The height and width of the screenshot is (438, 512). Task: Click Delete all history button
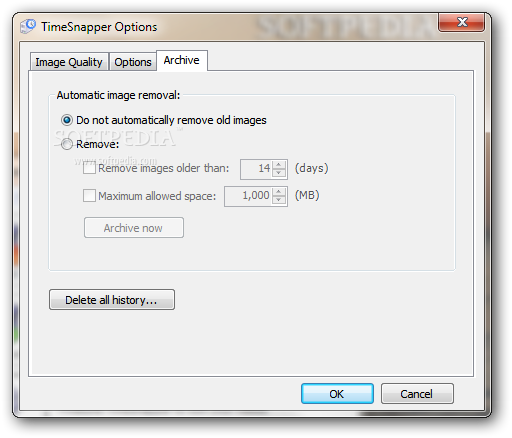tap(112, 300)
